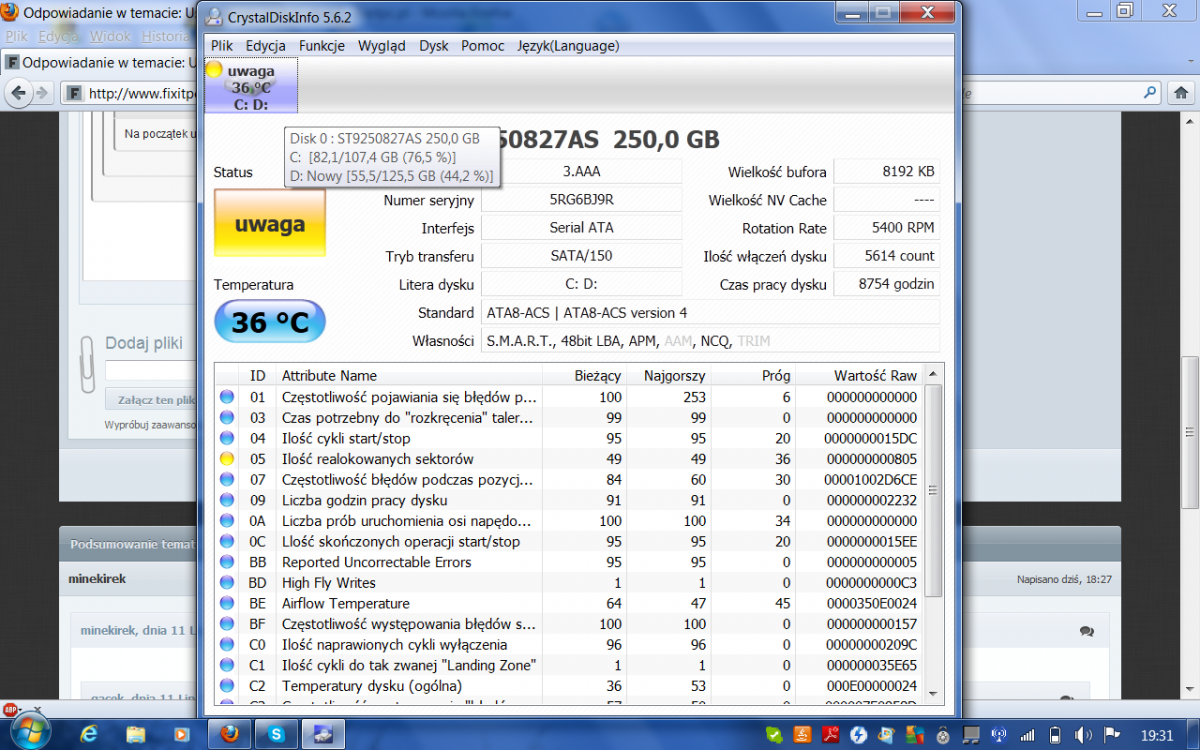The image size is (1200, 750).
Task: Click status orb for High Fly Writes row
Action: (x=227, y=583)
